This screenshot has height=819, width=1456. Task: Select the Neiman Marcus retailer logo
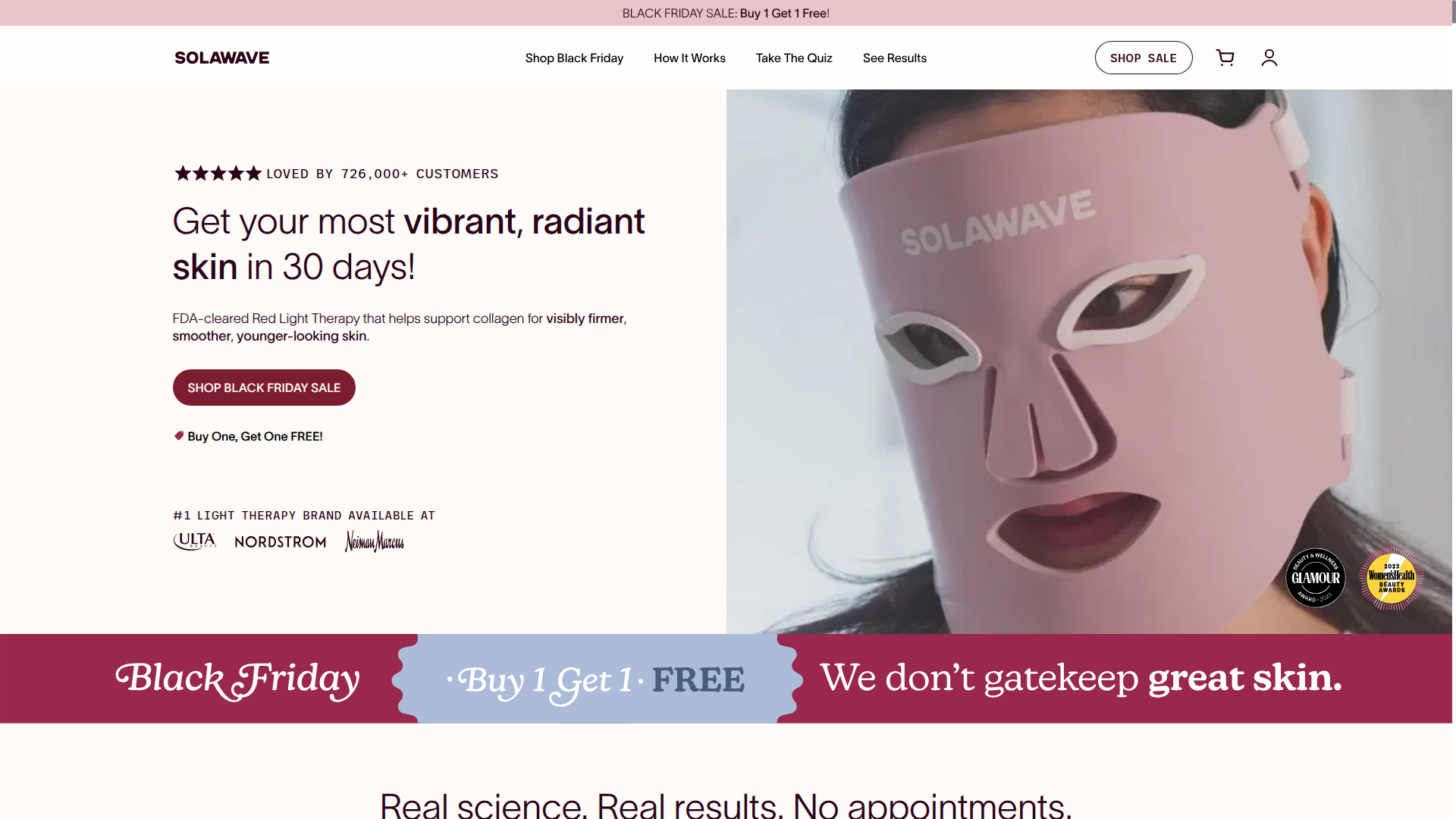(374, 541)
